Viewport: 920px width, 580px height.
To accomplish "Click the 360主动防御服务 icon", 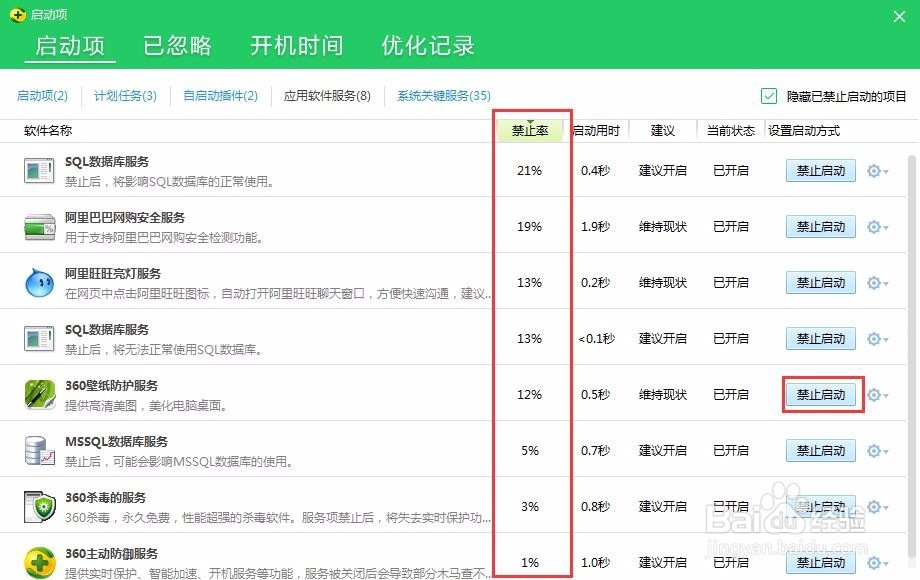I will (x=39, y=562).
